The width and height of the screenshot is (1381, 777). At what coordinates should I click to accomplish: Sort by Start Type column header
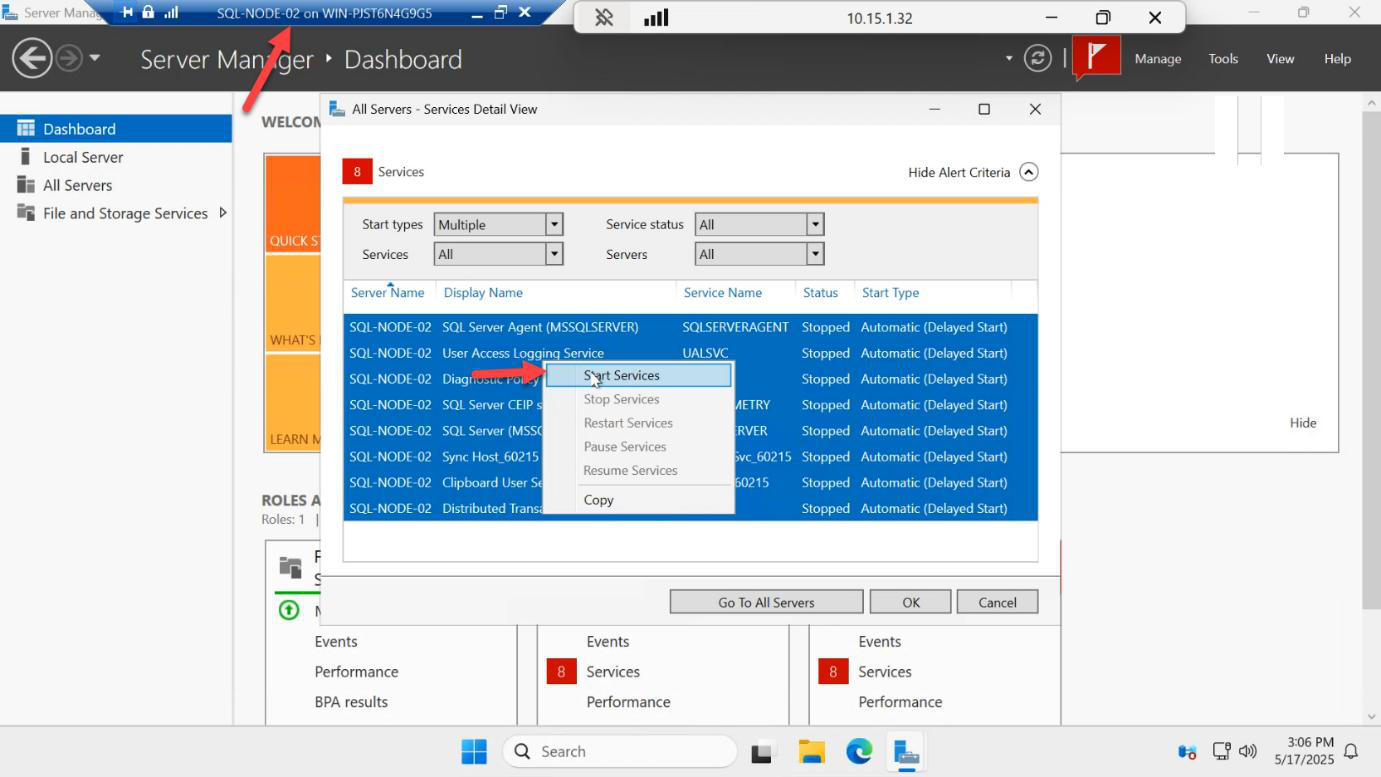coord(890,293)
